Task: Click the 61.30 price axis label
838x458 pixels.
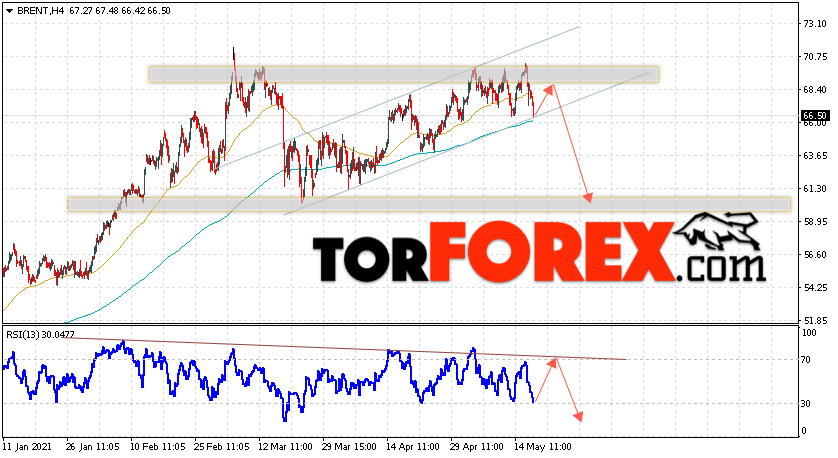Action: pos(815,189)
